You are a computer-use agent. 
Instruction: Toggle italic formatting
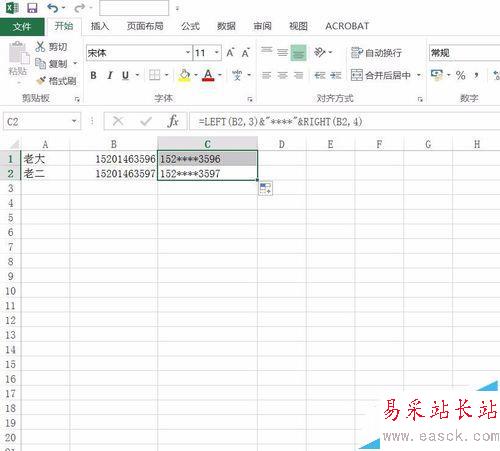(110, 75)
